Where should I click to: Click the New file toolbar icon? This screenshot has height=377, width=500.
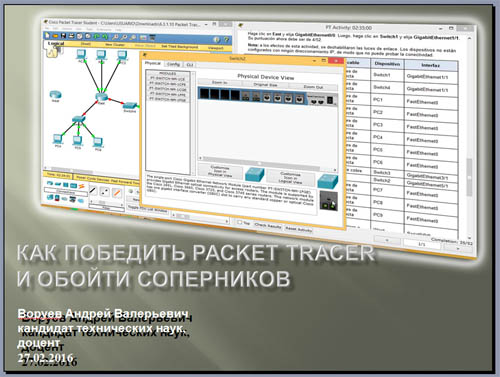tap(47, 35)
